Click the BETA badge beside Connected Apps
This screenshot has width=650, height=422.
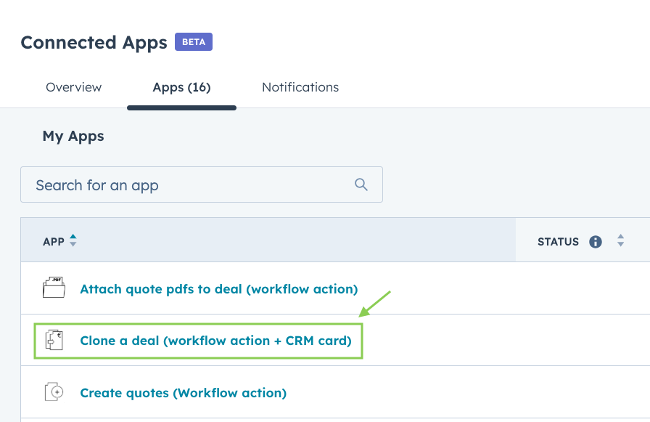pos(194,42)
